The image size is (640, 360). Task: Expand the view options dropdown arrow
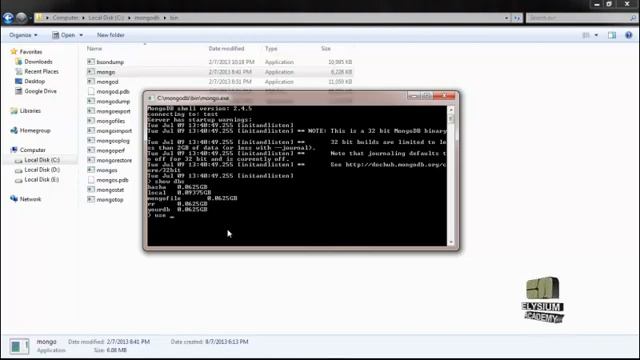click(x=596, y=36)
